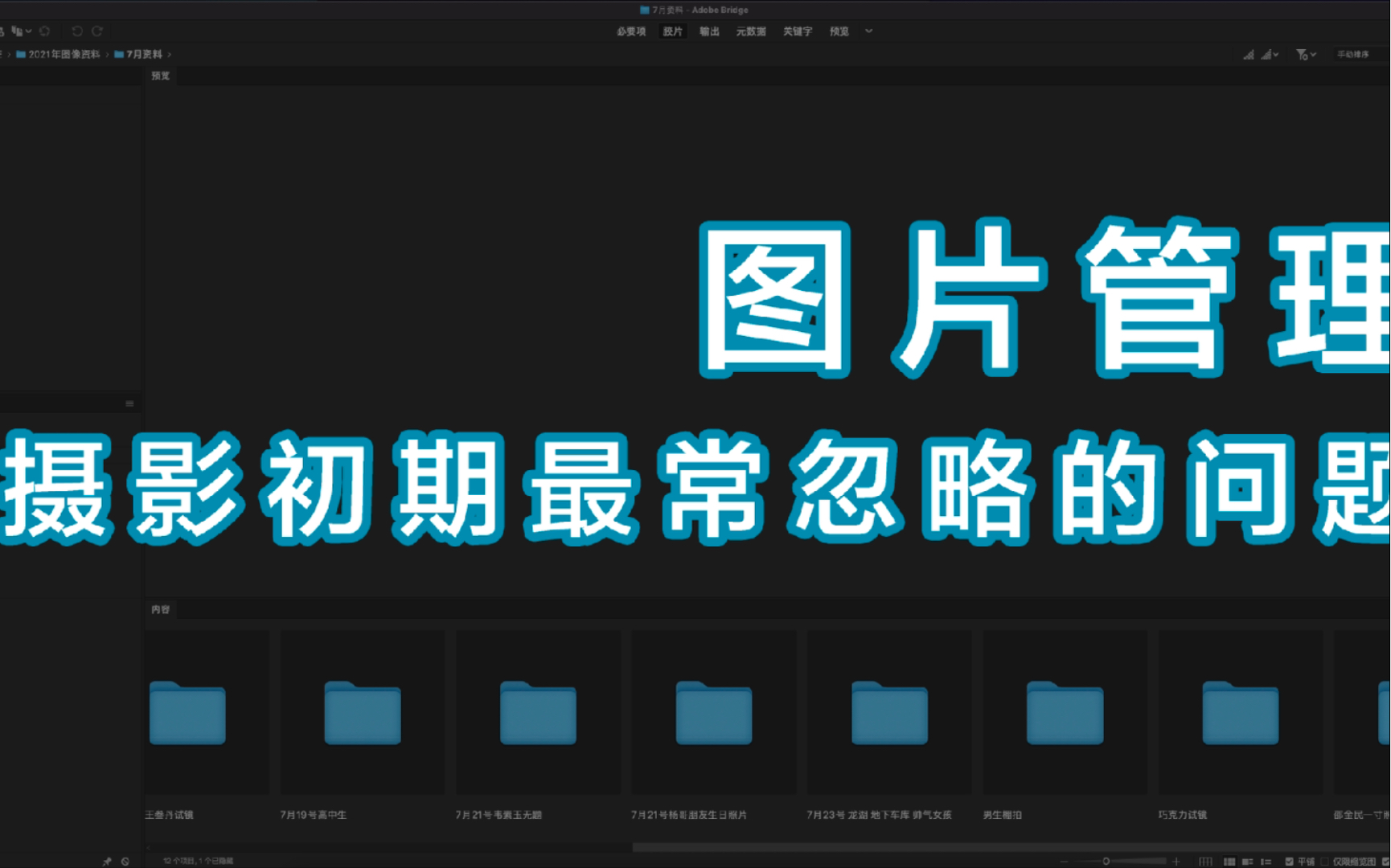Image resolution: width=1391 pixels, height=868 pixels.
Task: Click the horizontal content scrollbar
Action: [1011, 847]
